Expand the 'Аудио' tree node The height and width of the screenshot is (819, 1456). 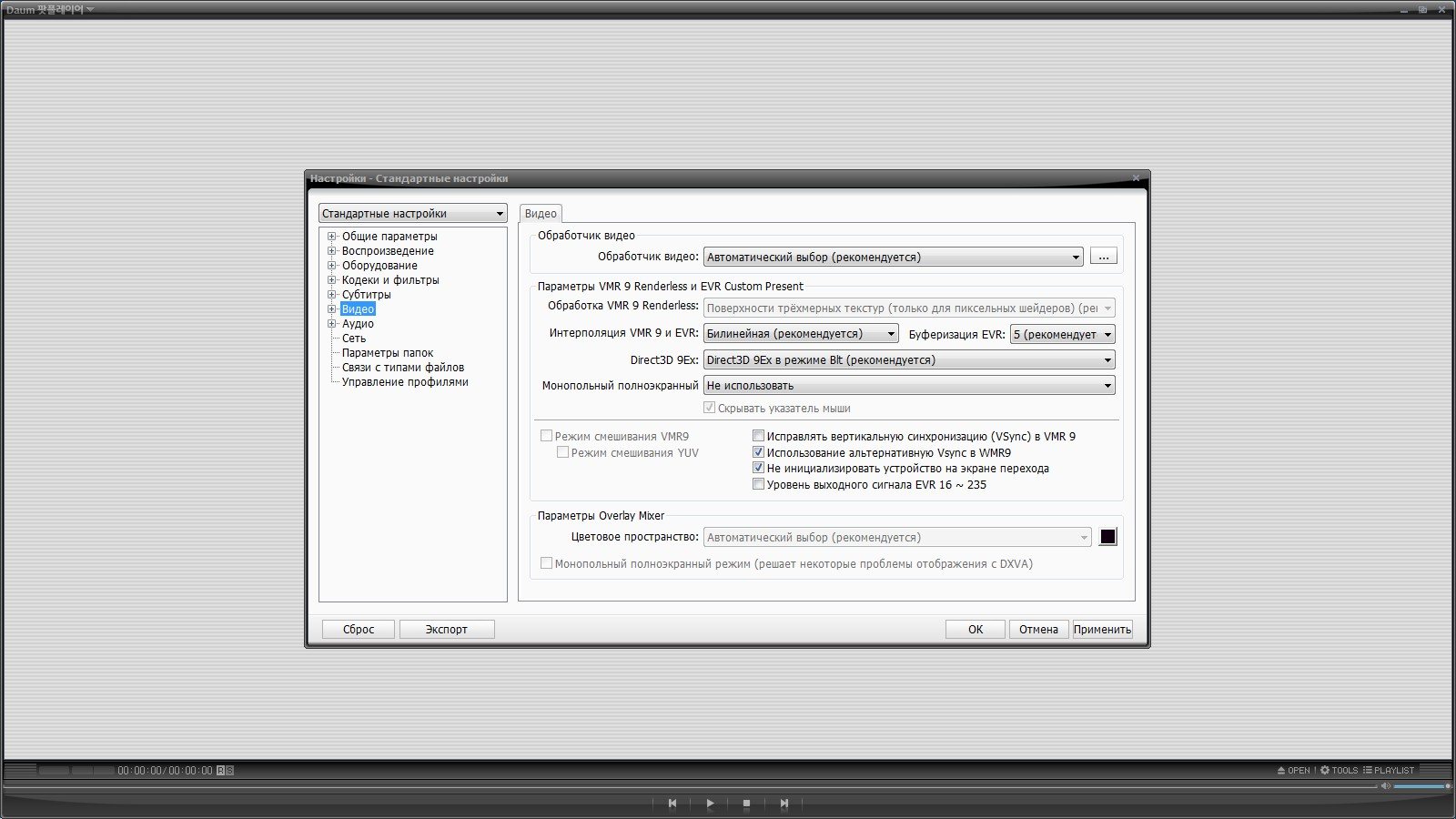coord(332,324)
